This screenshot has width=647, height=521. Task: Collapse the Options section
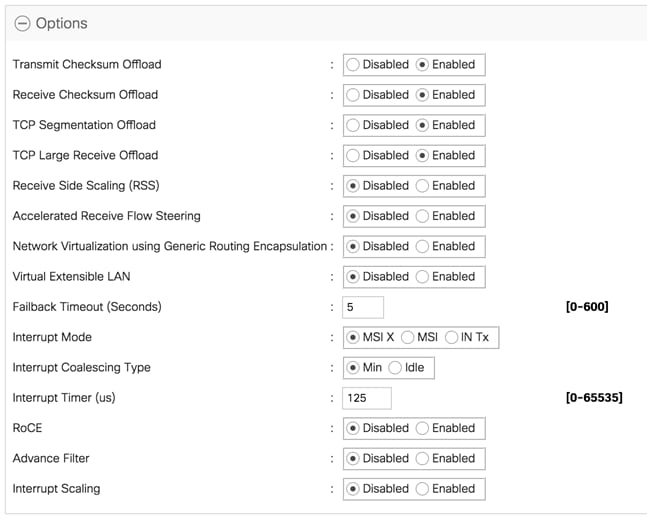(22, 23)
